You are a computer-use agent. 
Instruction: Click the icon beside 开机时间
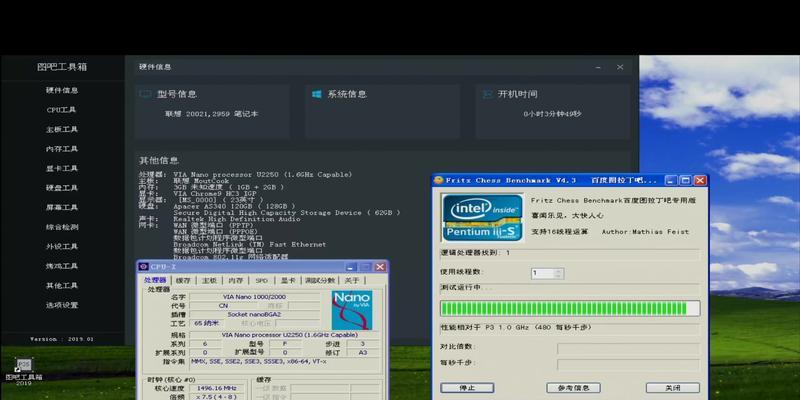(487, 94)
